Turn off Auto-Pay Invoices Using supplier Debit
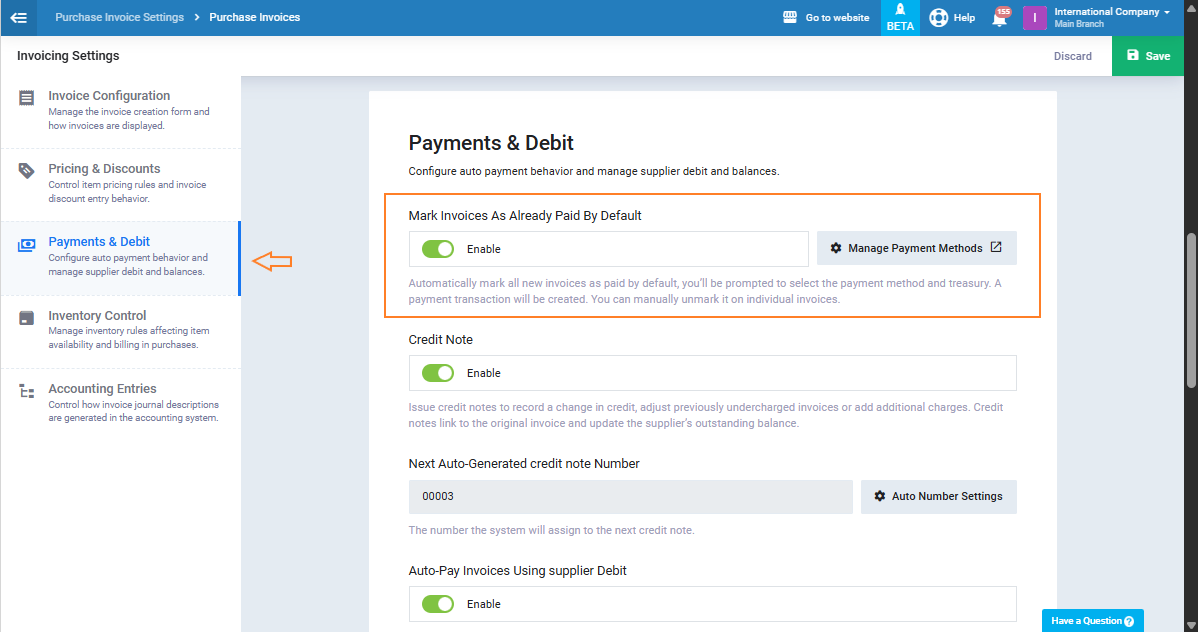Viewport: 1198px width, 632px height. 438,604
